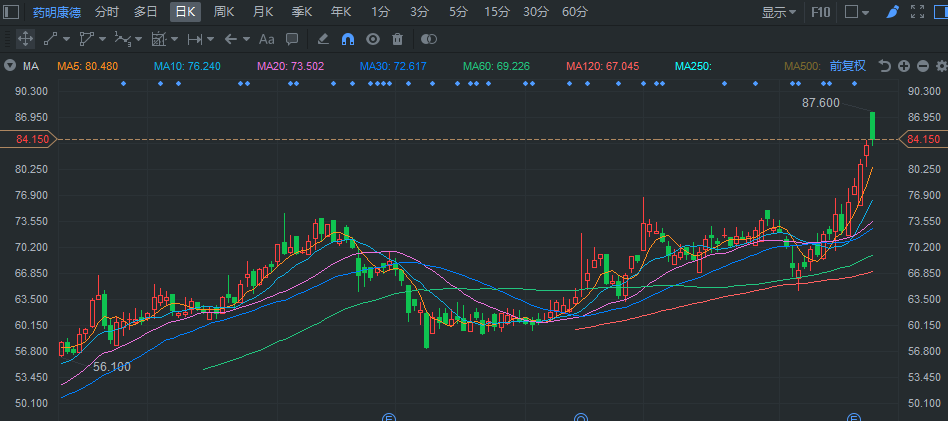Expand range ruler tool dropdown arrow
Screen dimensions: 948x421
(210, 39)
